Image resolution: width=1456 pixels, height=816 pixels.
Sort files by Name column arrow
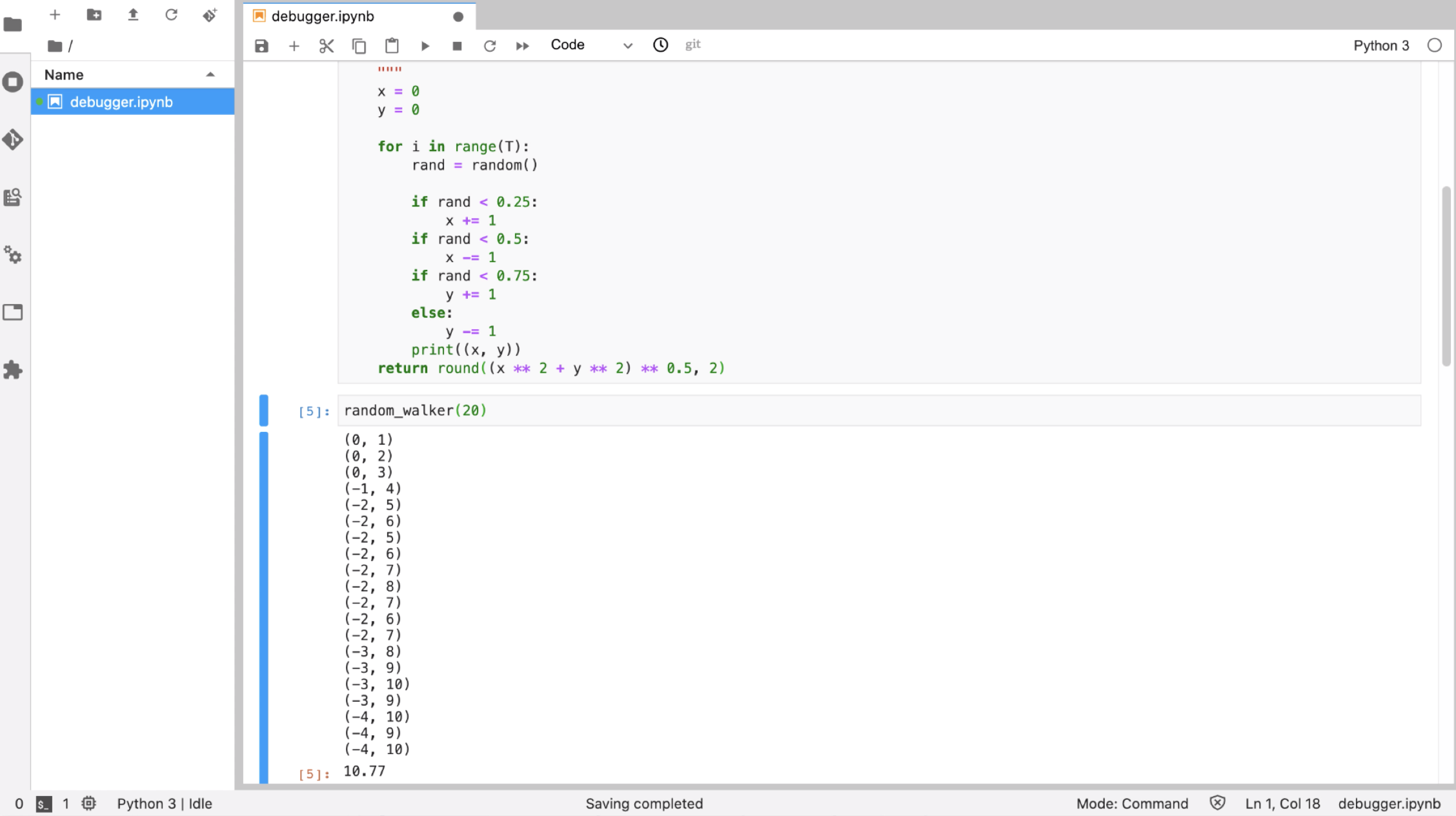point(210,75)
